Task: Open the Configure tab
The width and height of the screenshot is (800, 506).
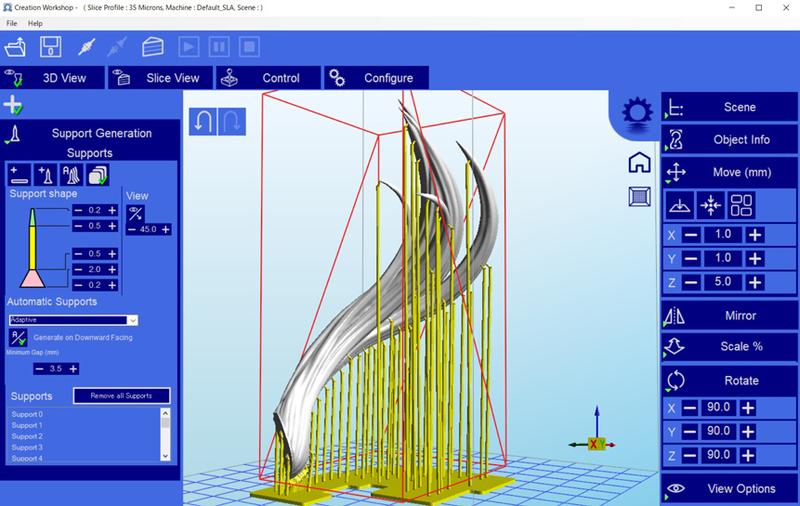Action: pos(376,78)
